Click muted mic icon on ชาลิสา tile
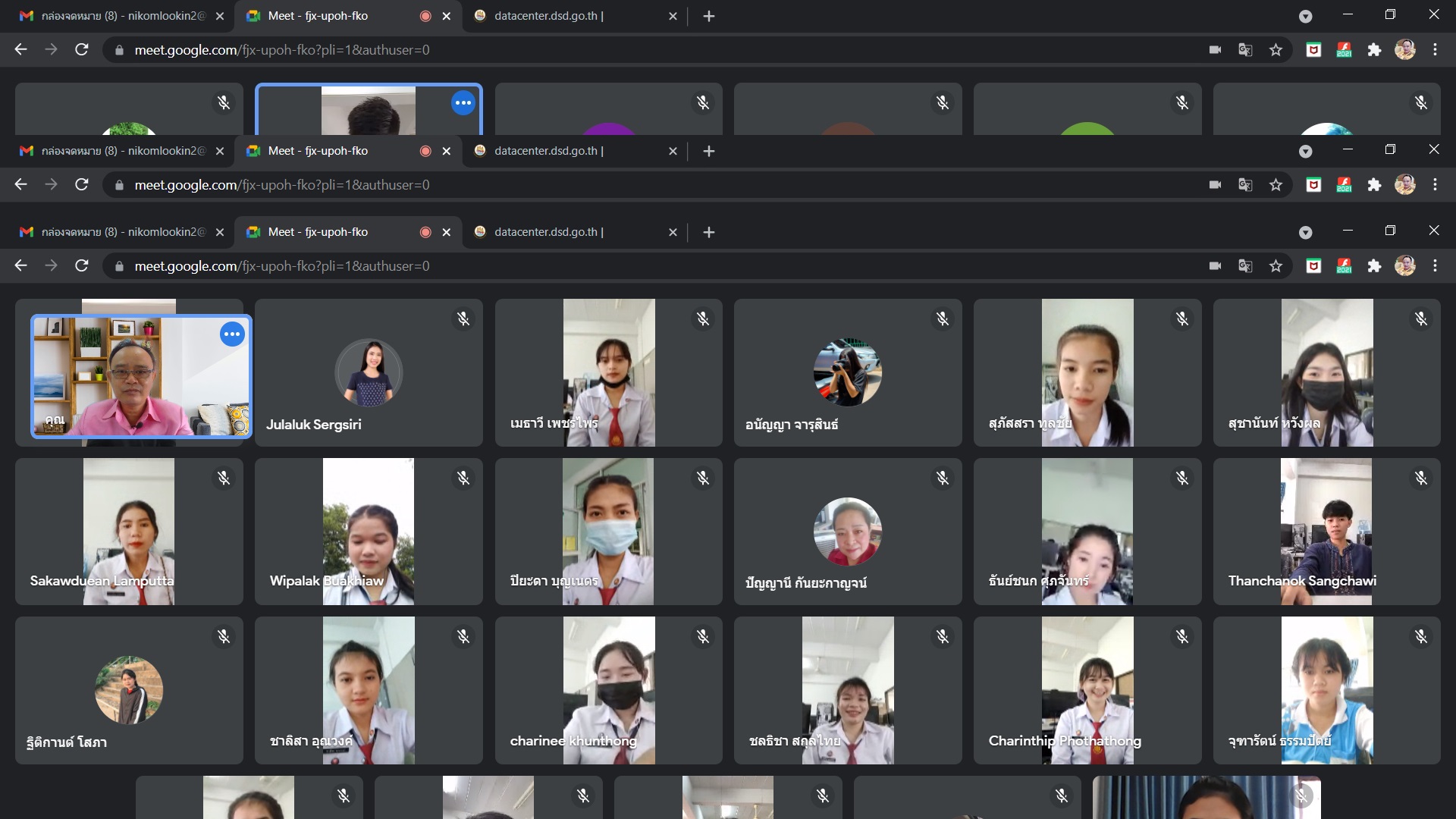 coord(463,636)
